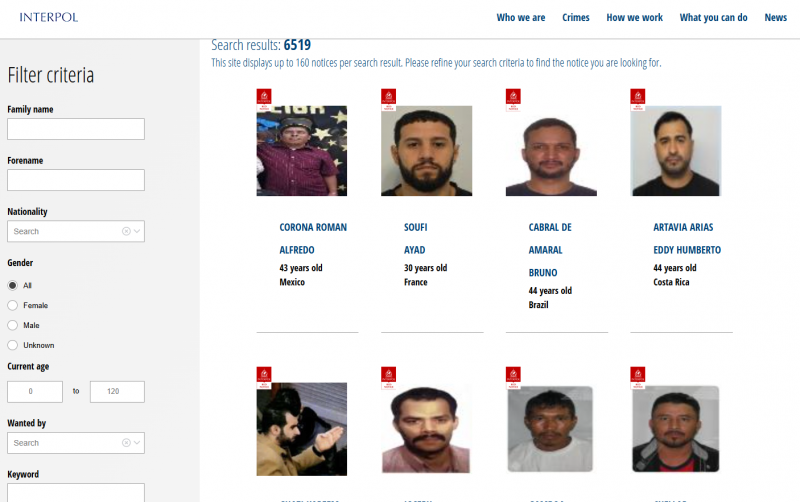
Task: Click red notice badge above Artavia Arias photo
Action: pyautogui.click(x=638, y=99)
